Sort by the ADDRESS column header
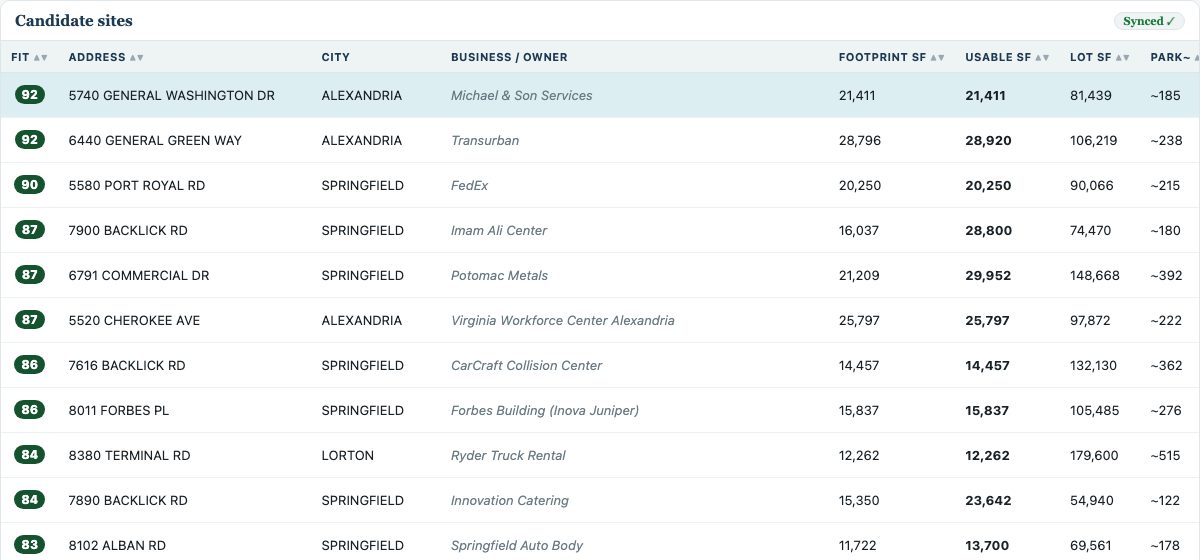The width and height of the screenshot is (1200, 560). (106, 57)
